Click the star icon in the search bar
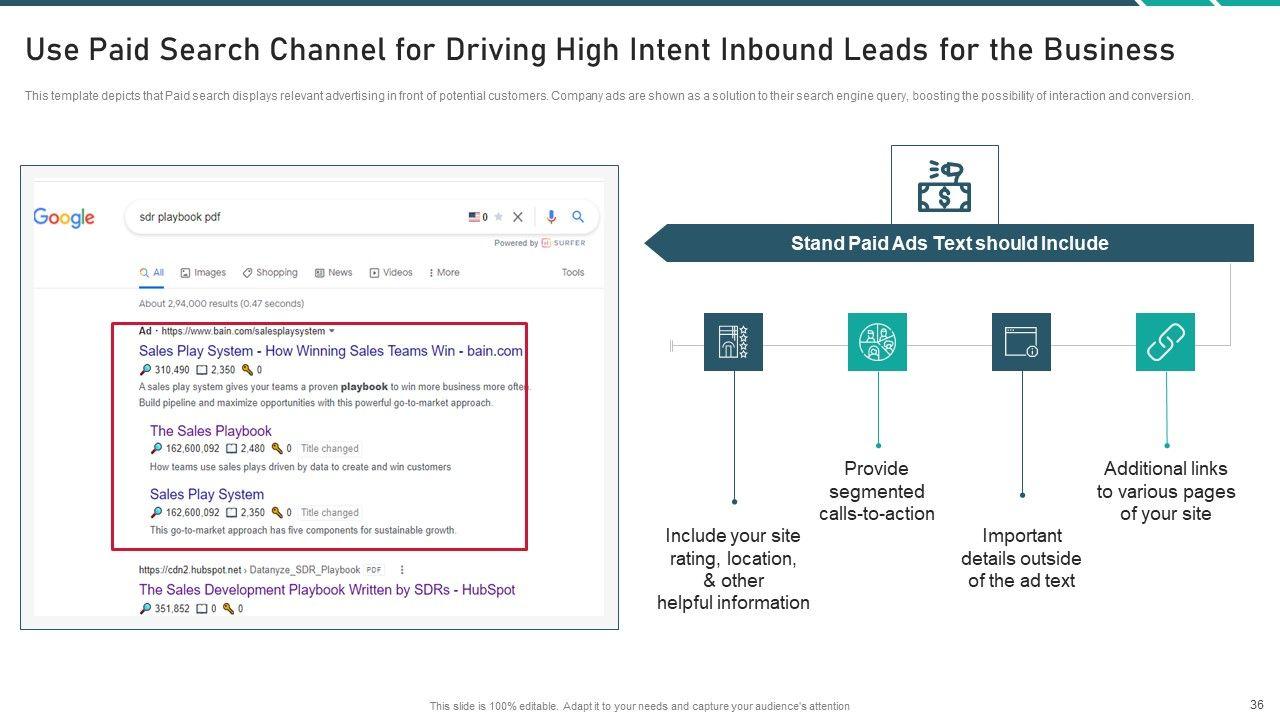The image size is (1280, 720). click(498, 217)
